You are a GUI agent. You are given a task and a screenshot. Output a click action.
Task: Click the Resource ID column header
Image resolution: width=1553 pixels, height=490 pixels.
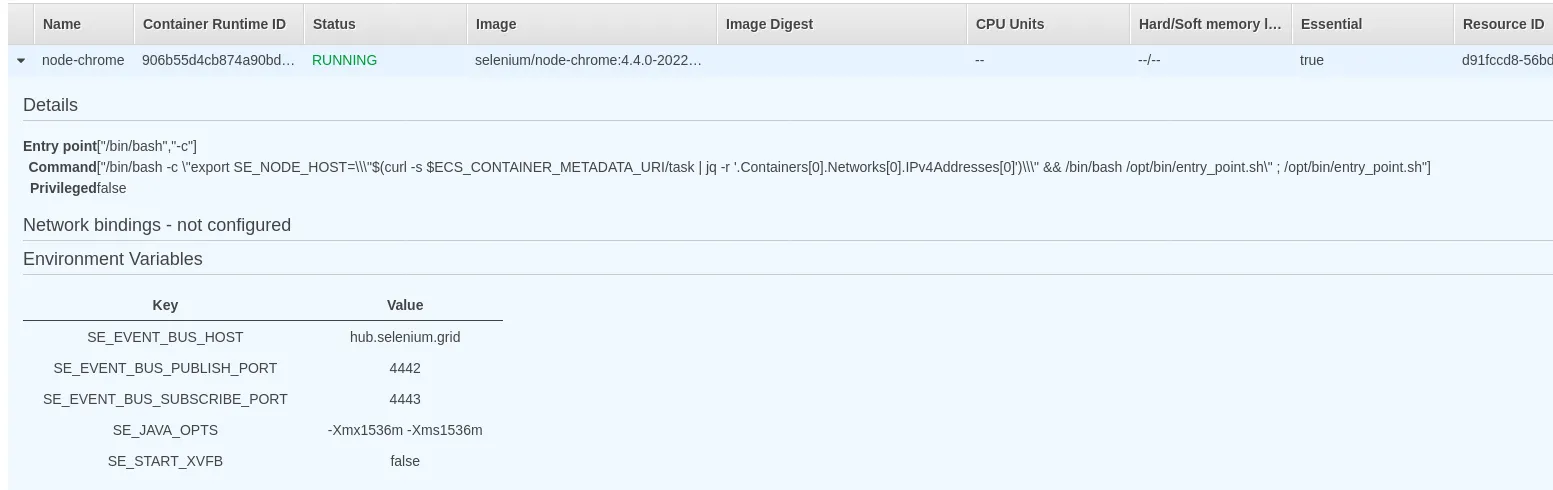(1503, 24)
